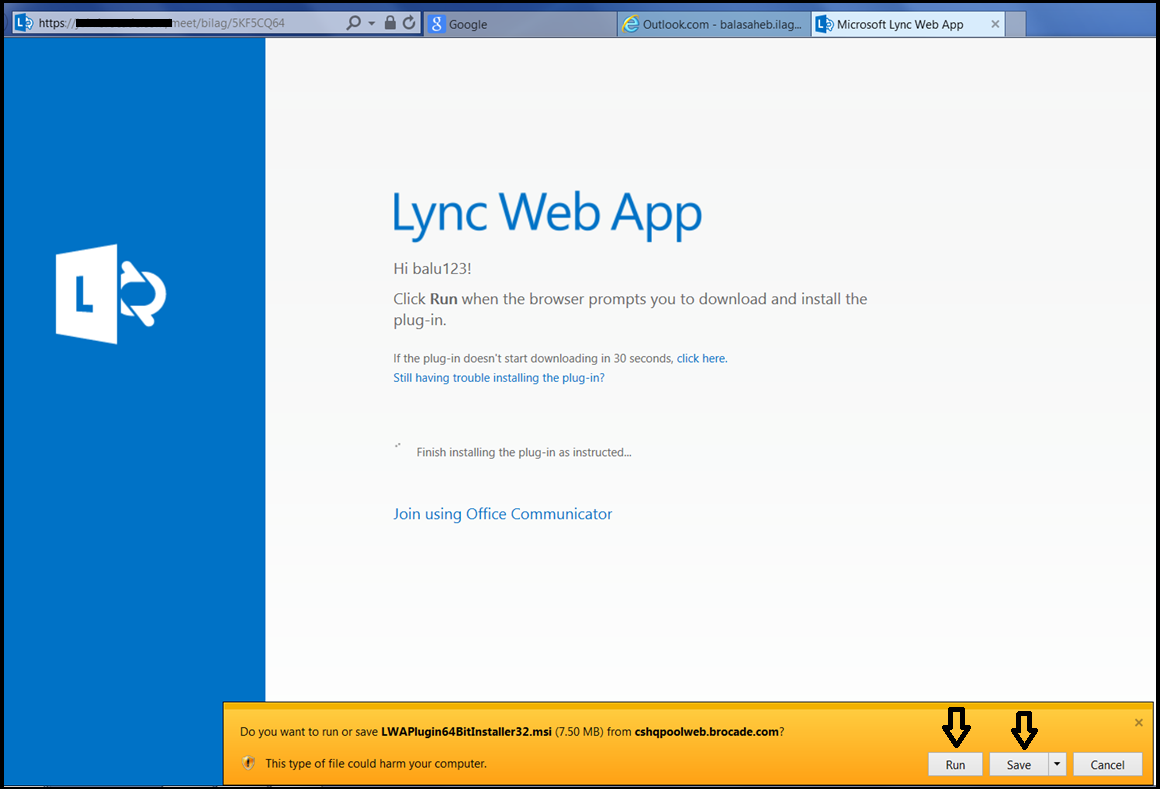Image resolution: width=1160 pixels, height=789 pixels.
Task: Click the security shield warning icon
Action: [x=249, y=763]
